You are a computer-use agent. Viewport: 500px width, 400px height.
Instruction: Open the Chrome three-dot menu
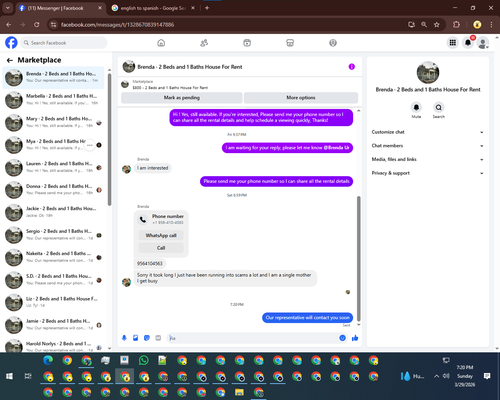[491, 25]
